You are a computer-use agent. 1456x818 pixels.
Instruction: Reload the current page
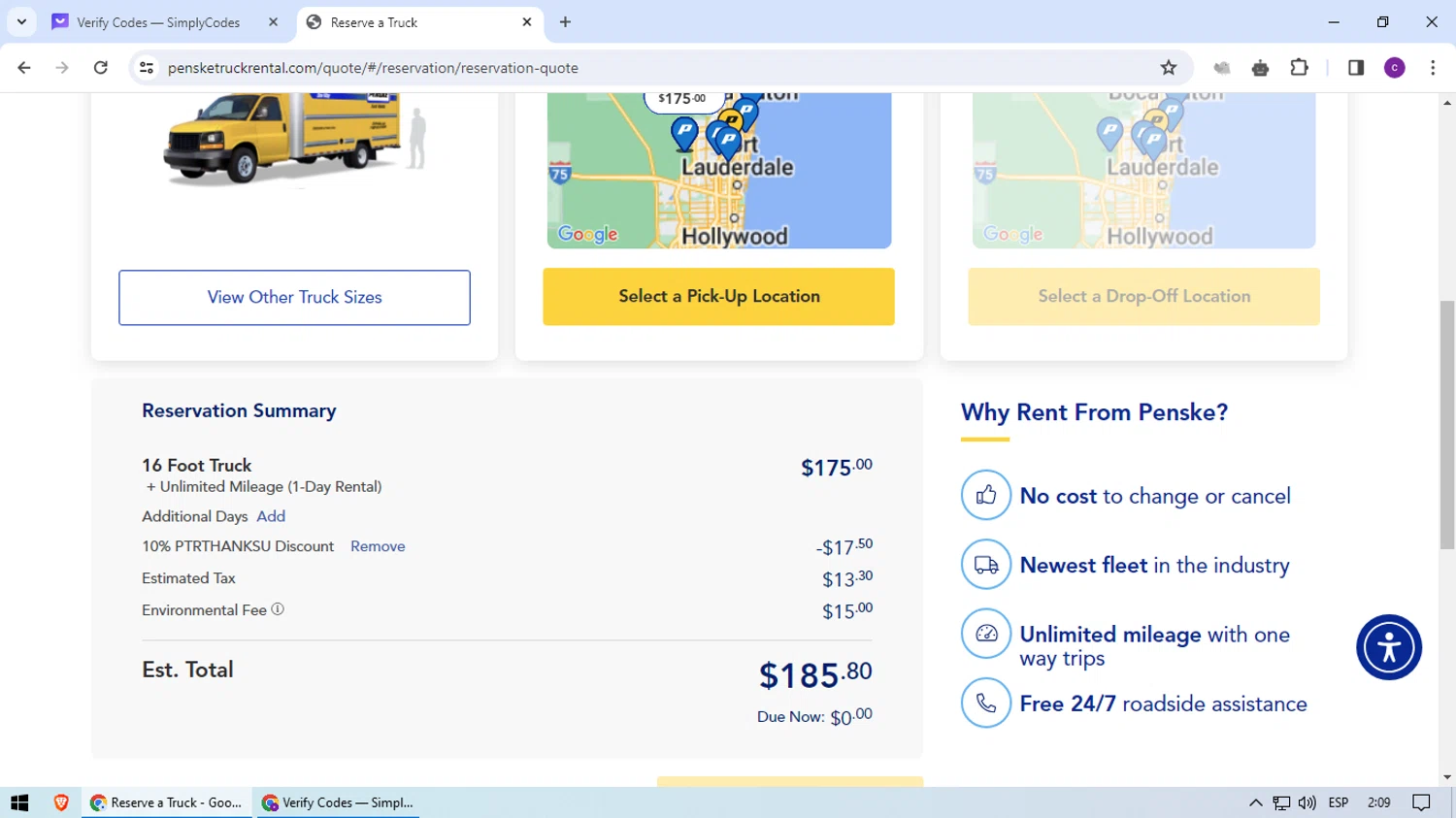(x=101, y=68)
